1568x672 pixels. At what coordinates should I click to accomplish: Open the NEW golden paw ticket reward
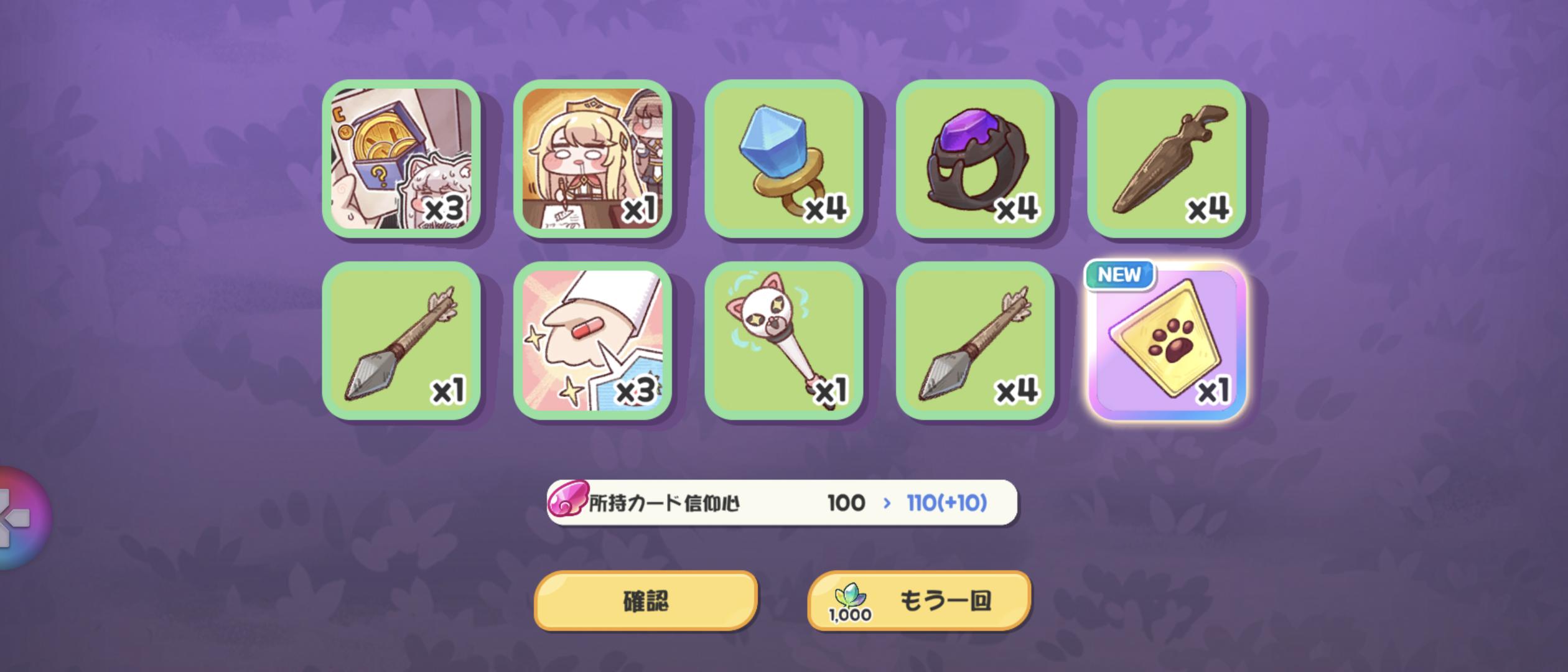(x=1167, y=341)
